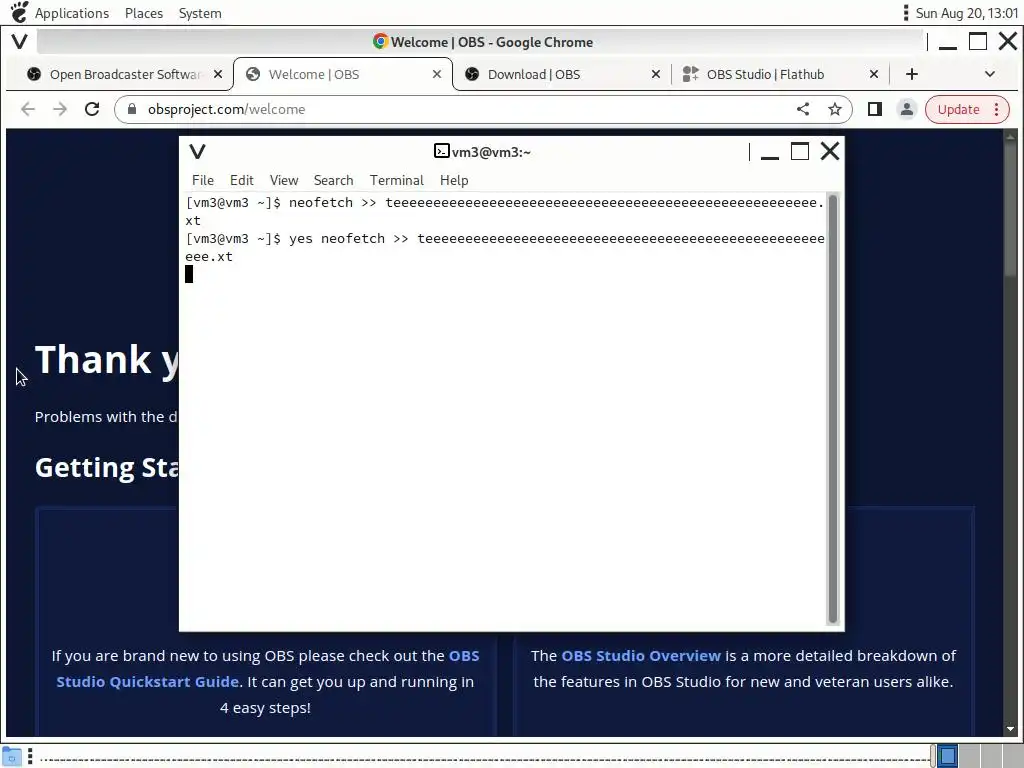The image size is (1024, 768).
Task: Open terminal View menu
Action: [283, 180]
